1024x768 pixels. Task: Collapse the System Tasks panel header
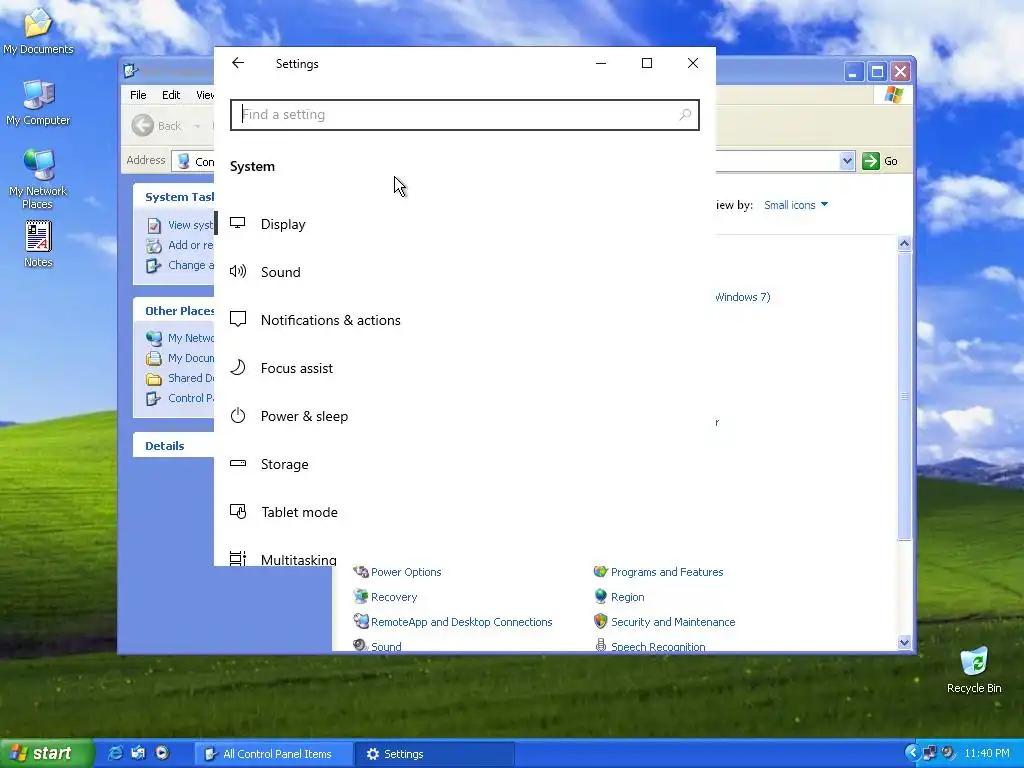[x=174, y=197]
